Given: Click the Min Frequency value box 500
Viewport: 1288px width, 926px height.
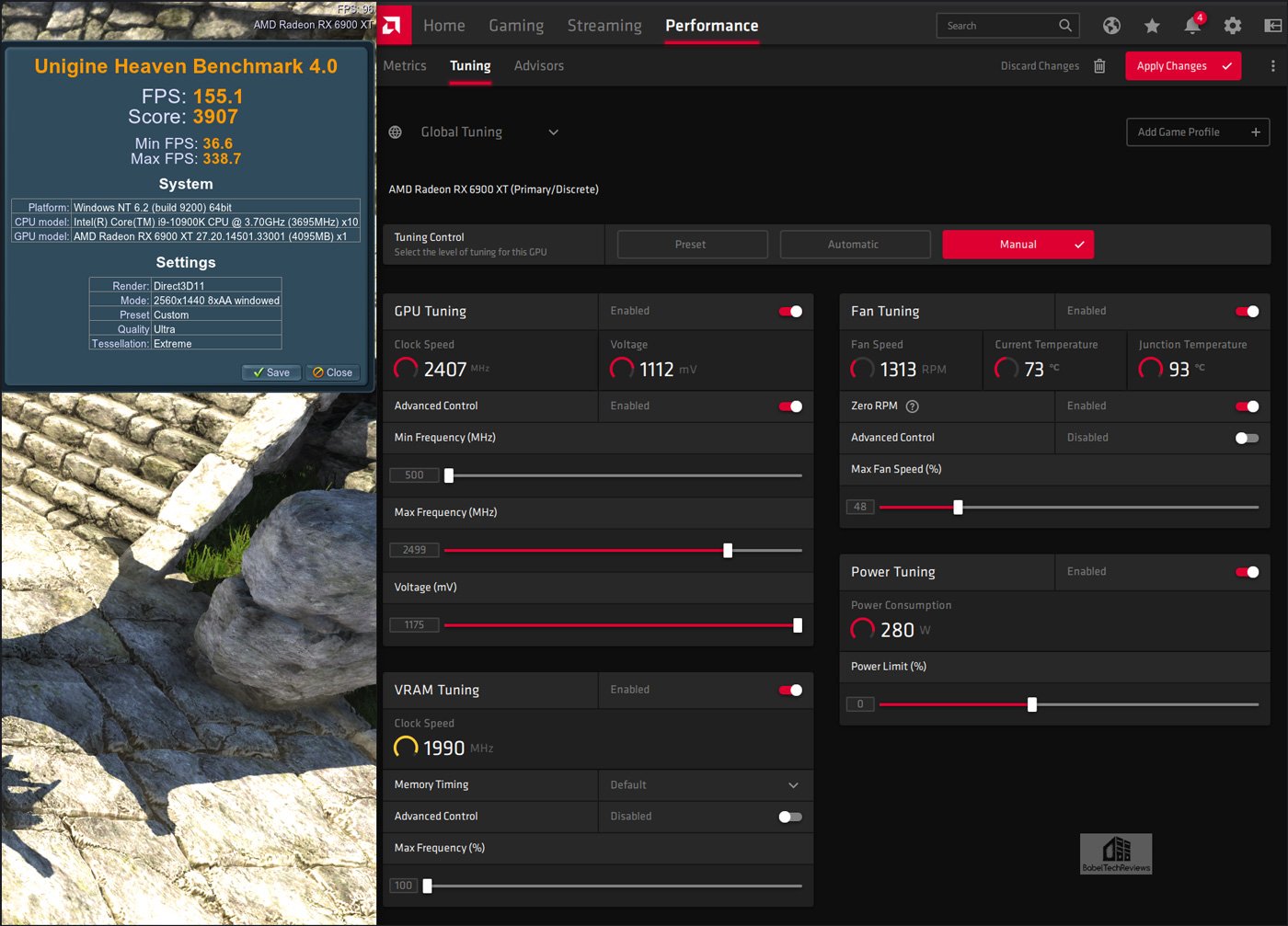Looking at the screenshot, I should (x=414, y=475).
